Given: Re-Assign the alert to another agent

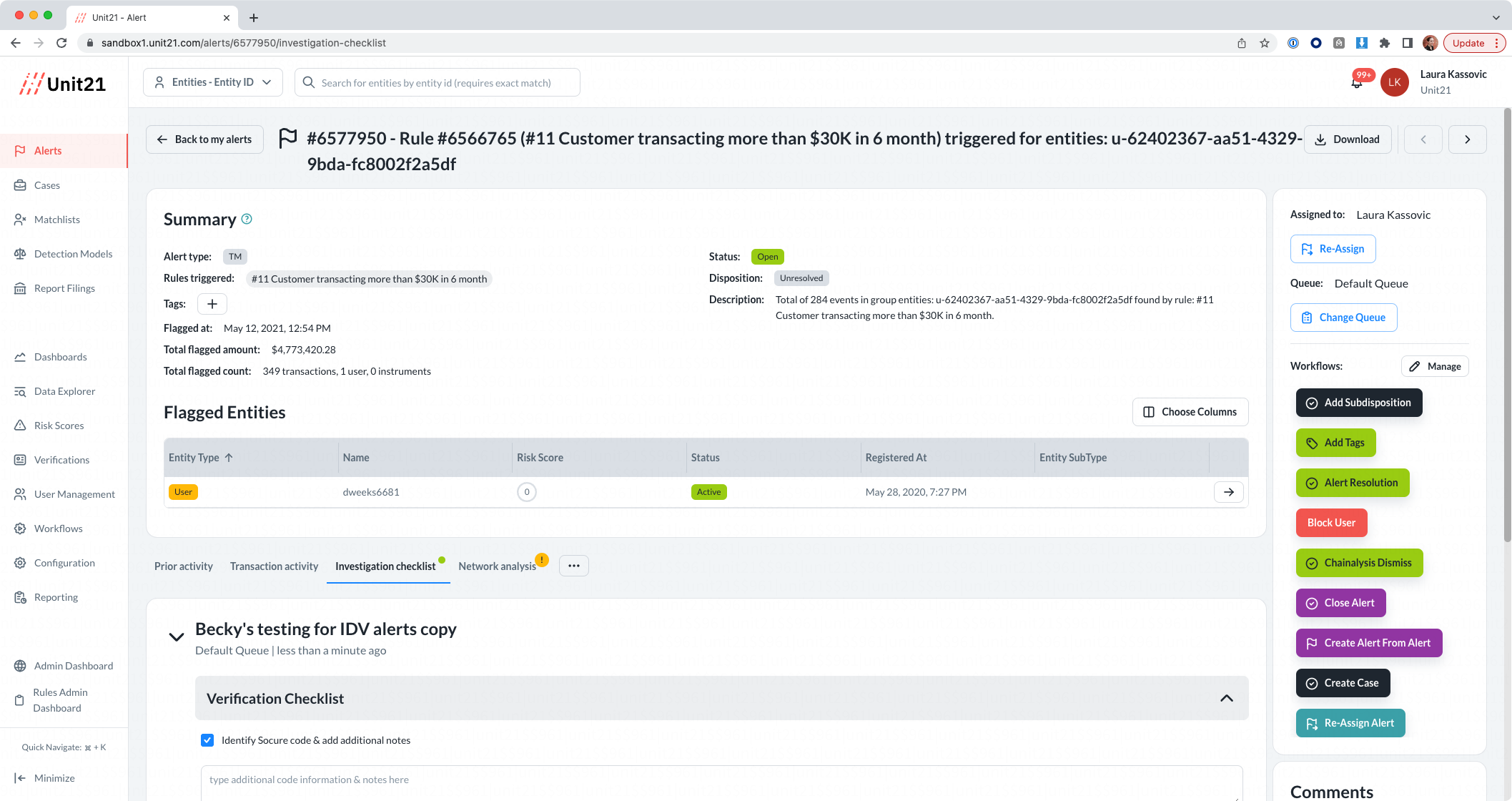Looking at the screenshot, I should 1333,249.
